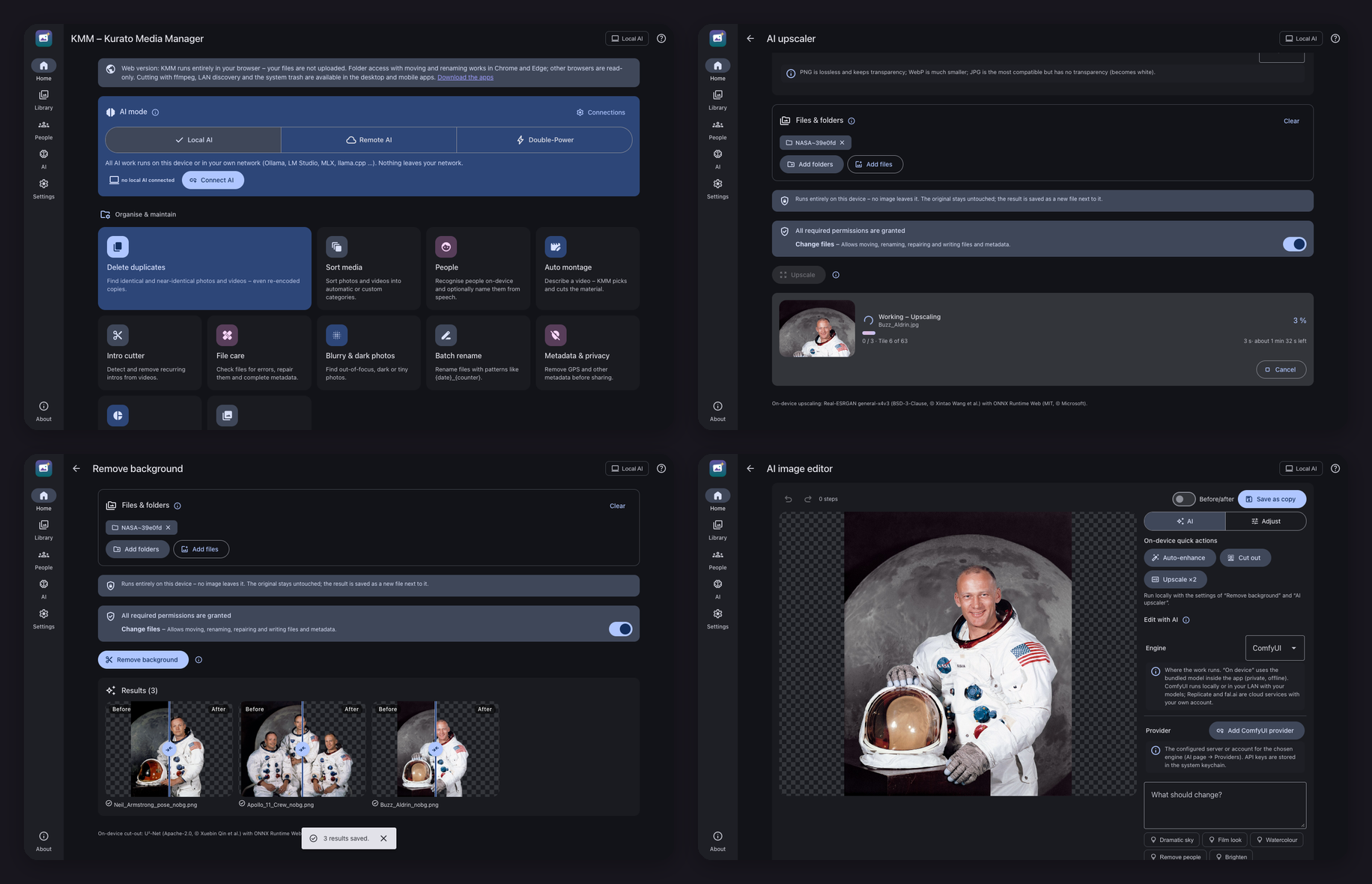Open the Sort media tool card
This screenshot has height=884, width=1372.
coord(368,268)
